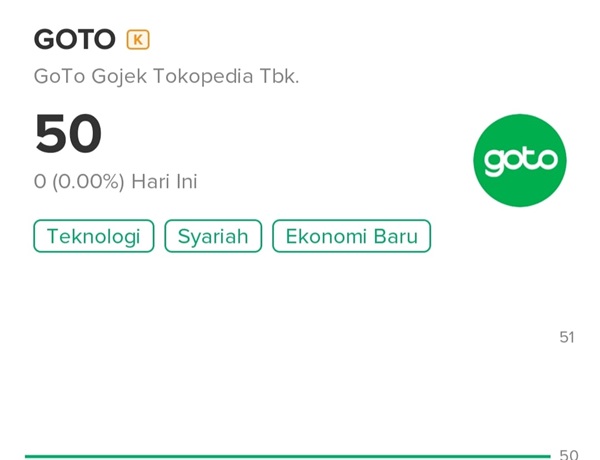Tap the Hari Ini period label

pyautogui.click(x=165, y=181)
